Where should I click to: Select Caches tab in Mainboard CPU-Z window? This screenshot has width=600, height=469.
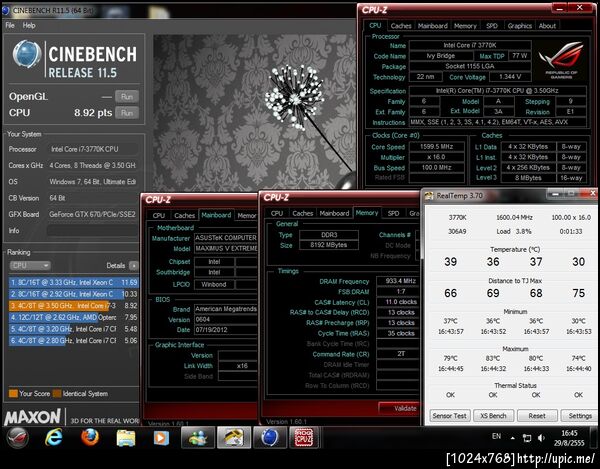click(184, 215)
